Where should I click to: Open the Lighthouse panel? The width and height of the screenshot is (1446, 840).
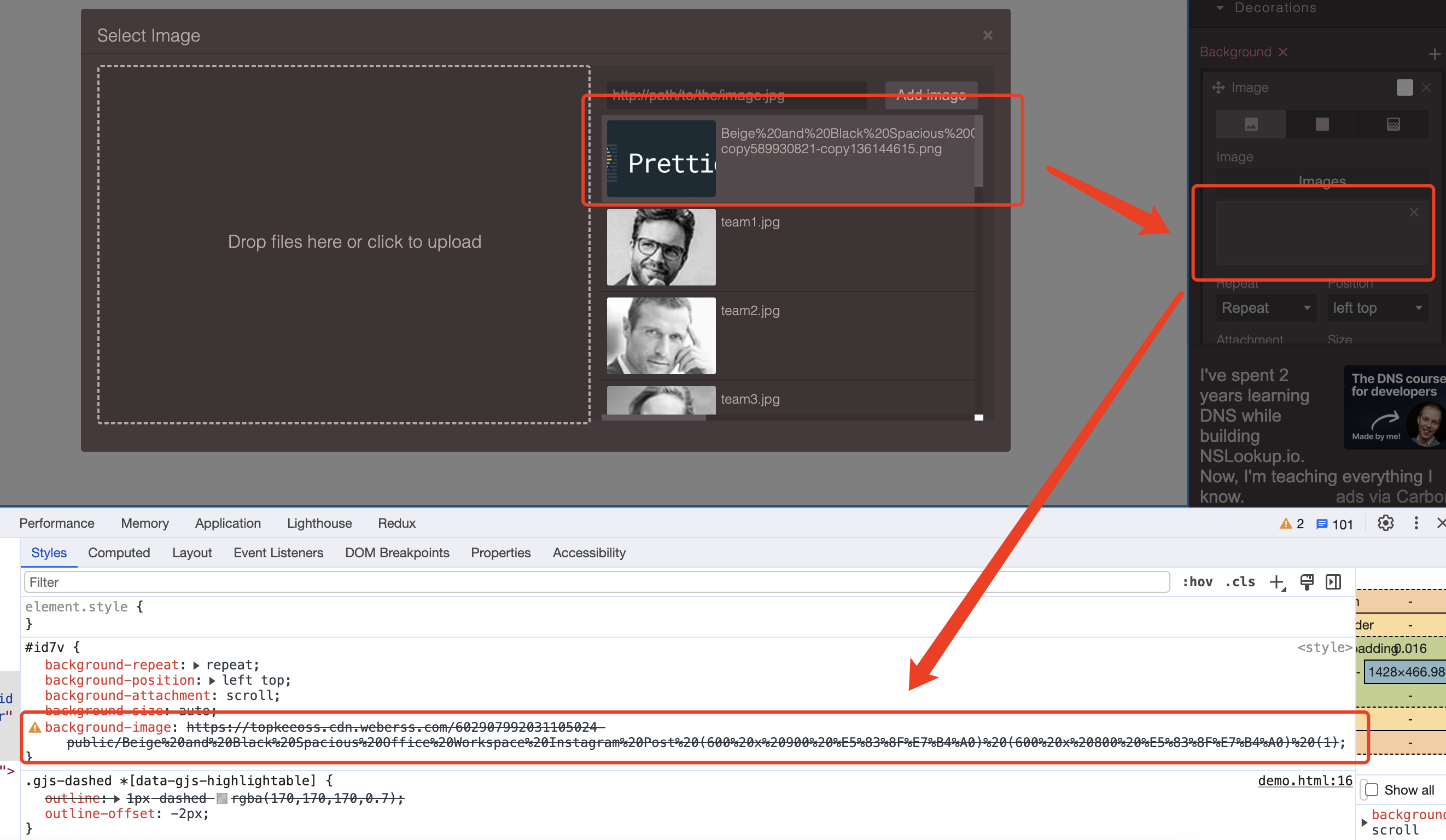click(x=319, y=523)
